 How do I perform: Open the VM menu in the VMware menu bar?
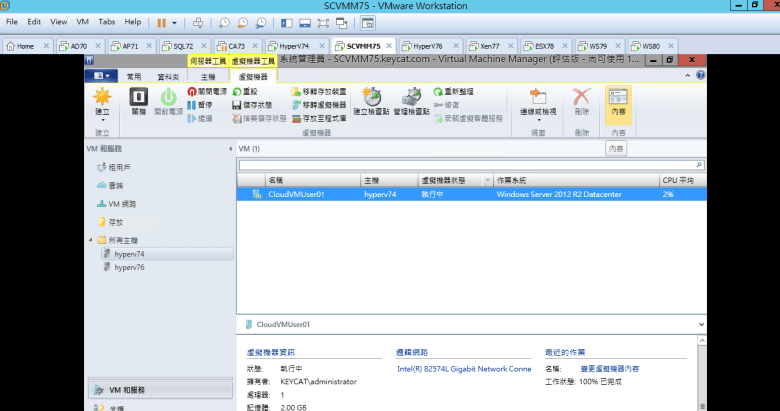point(83,21)
